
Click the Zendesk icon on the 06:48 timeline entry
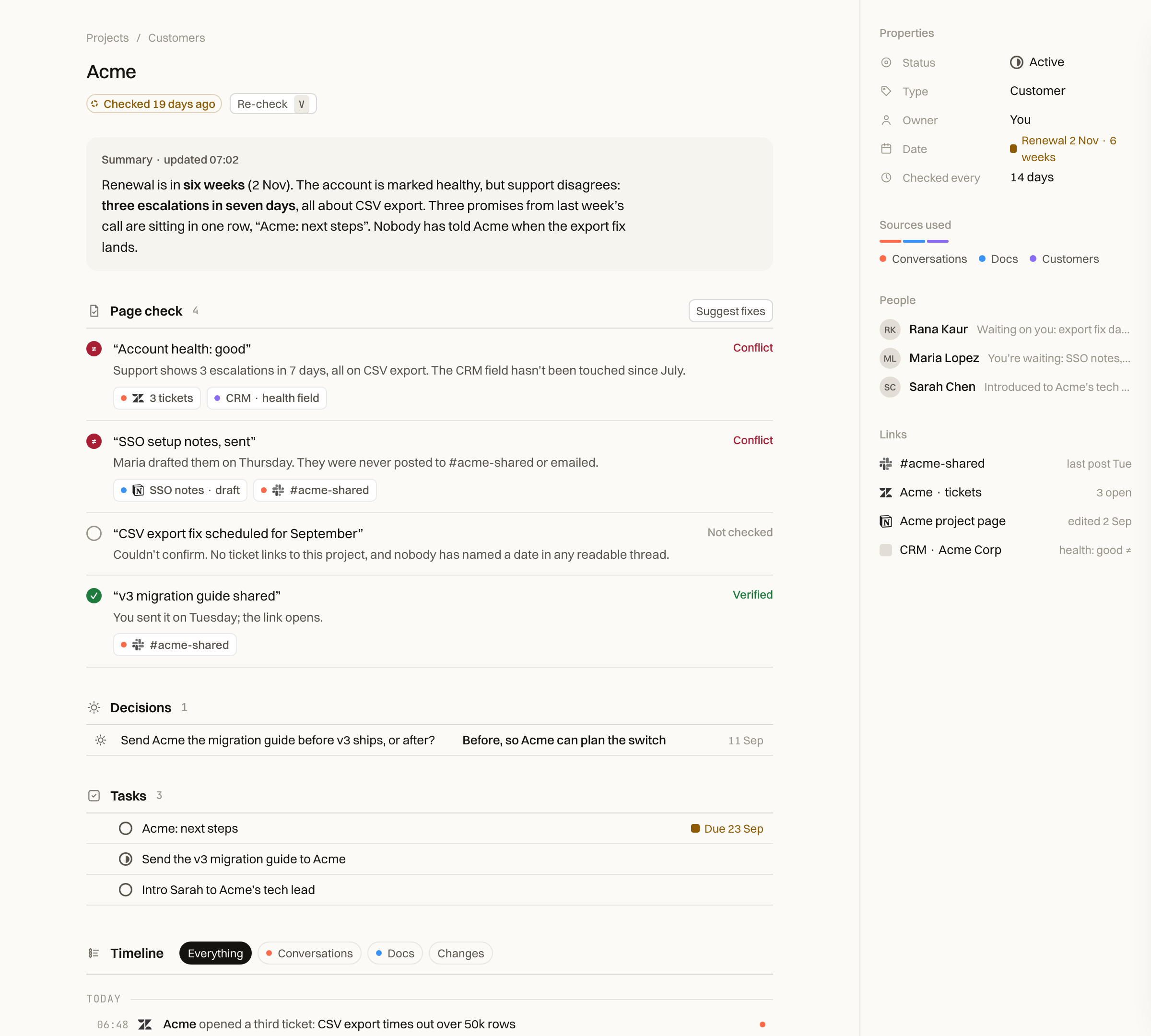click(145, 1024)
